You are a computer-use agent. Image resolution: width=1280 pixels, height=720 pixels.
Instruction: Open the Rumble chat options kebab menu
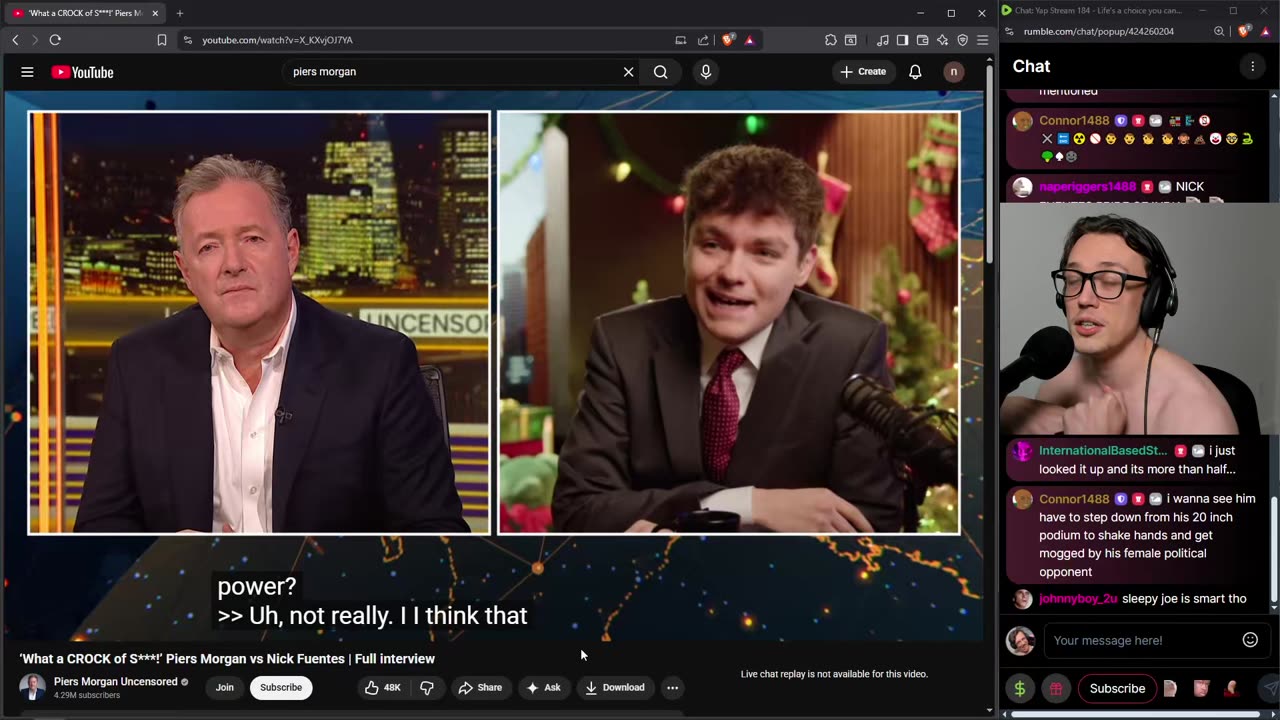point(1252,66)
